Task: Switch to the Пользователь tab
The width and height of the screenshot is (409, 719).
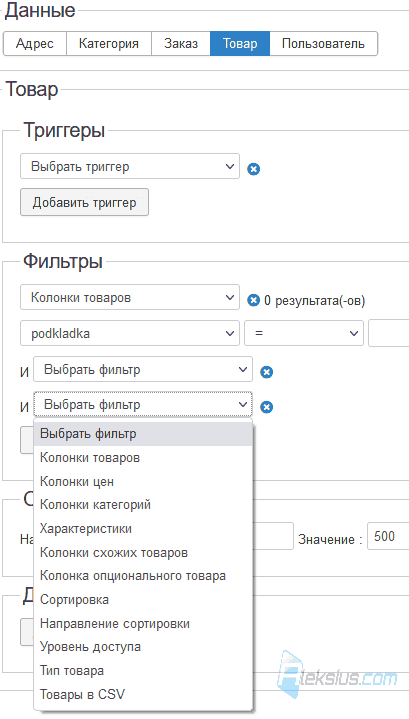Action: (323, 44)
